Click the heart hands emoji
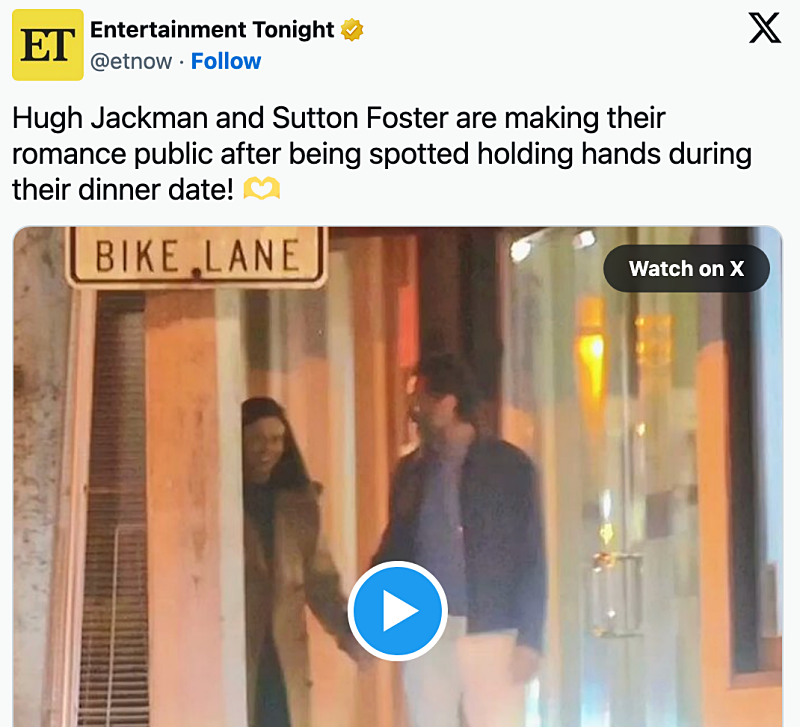This screenshot has height=727, width=800. [262, 189]
